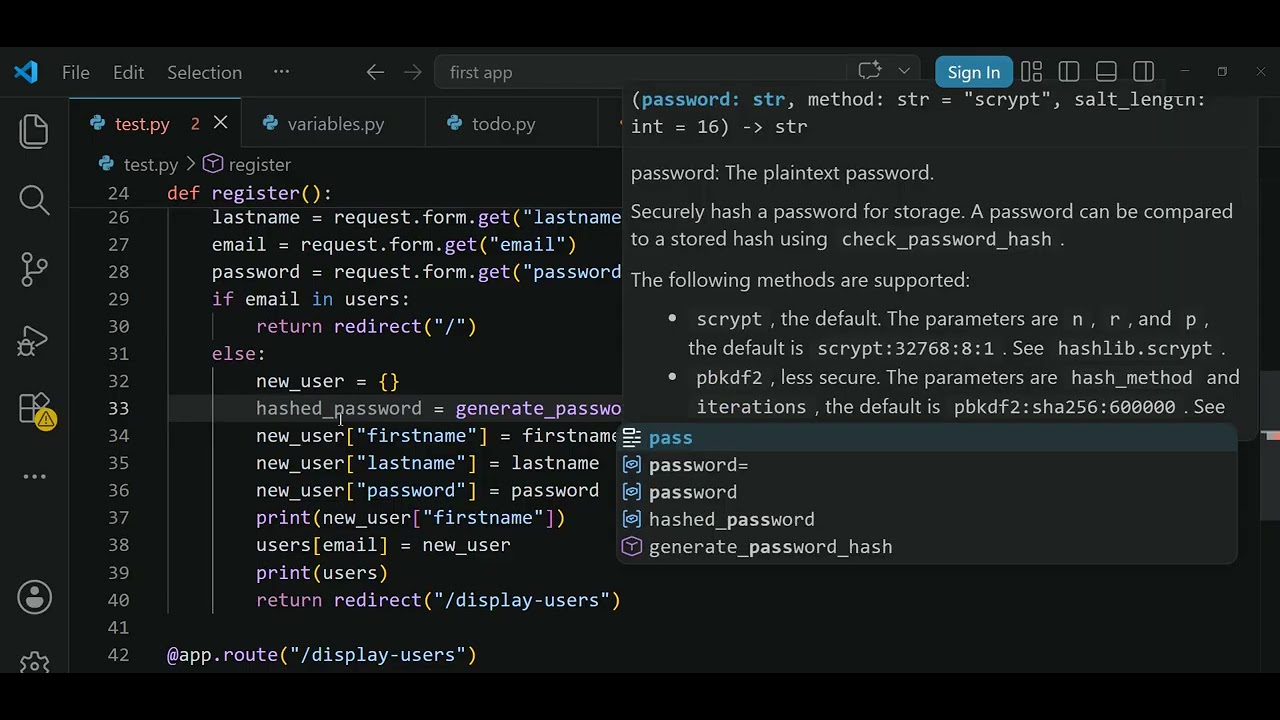
Task: Click the def register sticky scroll line
Action: coord(249,193)
